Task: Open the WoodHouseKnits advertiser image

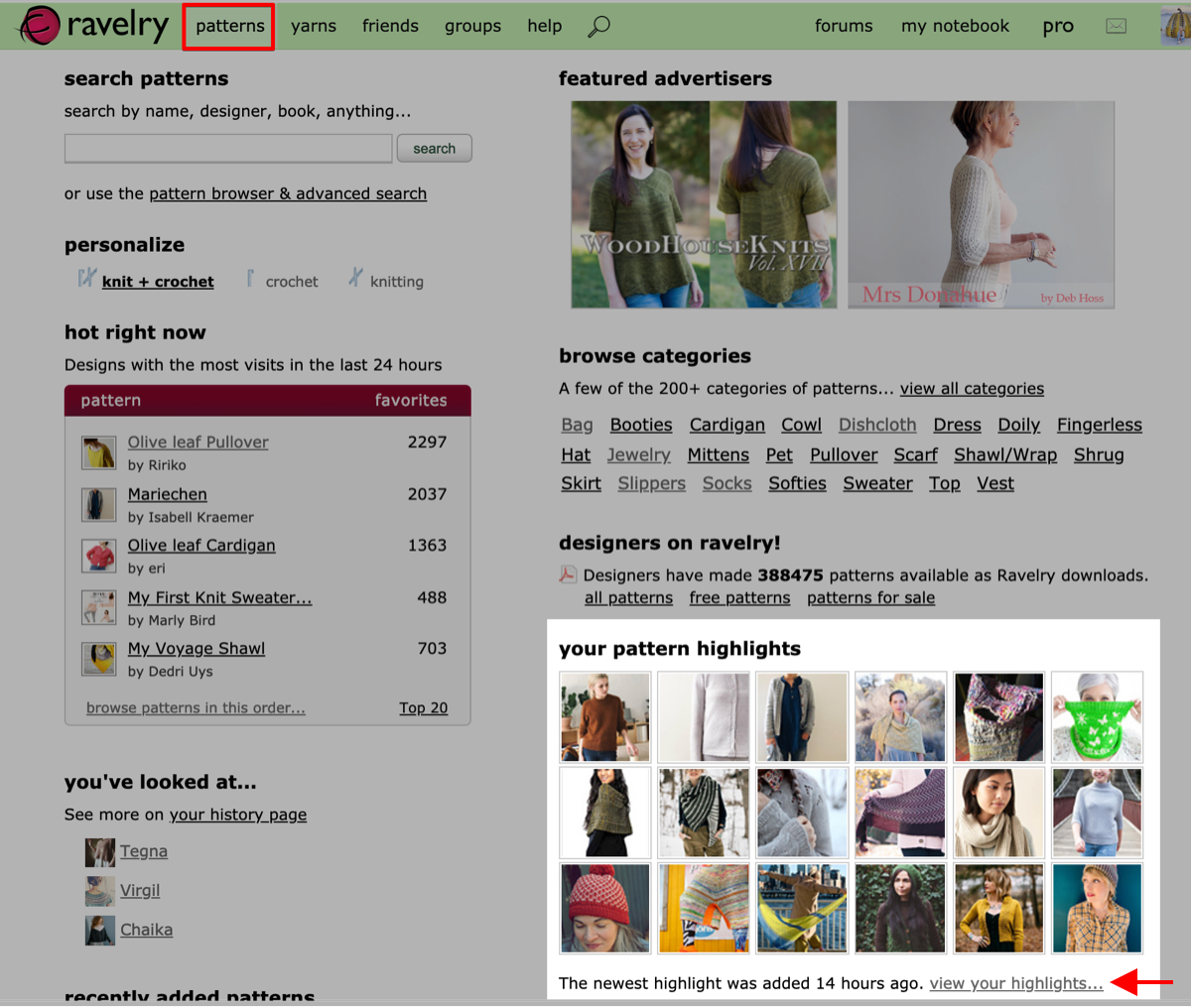Action: coord(704,204)
